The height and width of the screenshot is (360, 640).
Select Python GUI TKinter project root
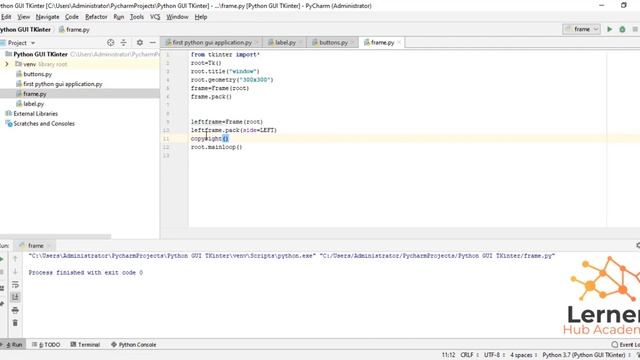point(40,54)
